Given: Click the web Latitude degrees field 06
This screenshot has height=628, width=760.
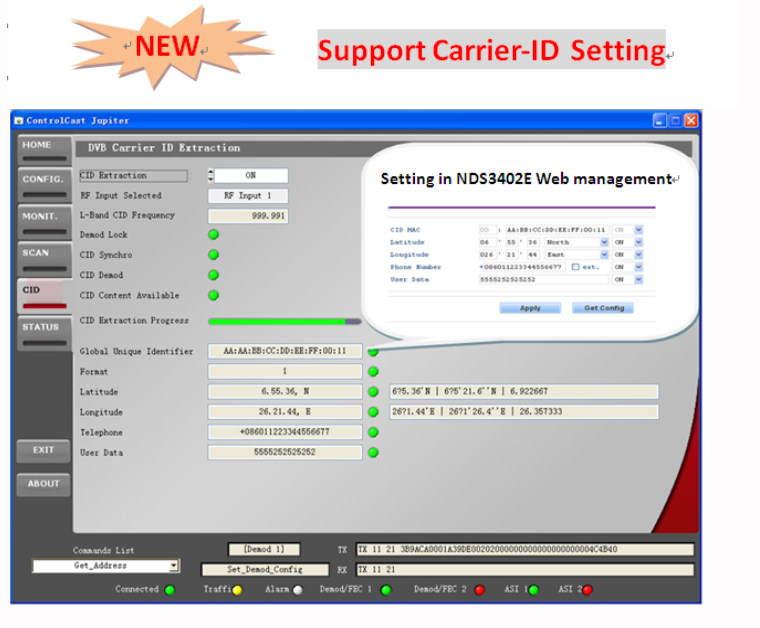Looking at the screenshot, I should 488,242.
